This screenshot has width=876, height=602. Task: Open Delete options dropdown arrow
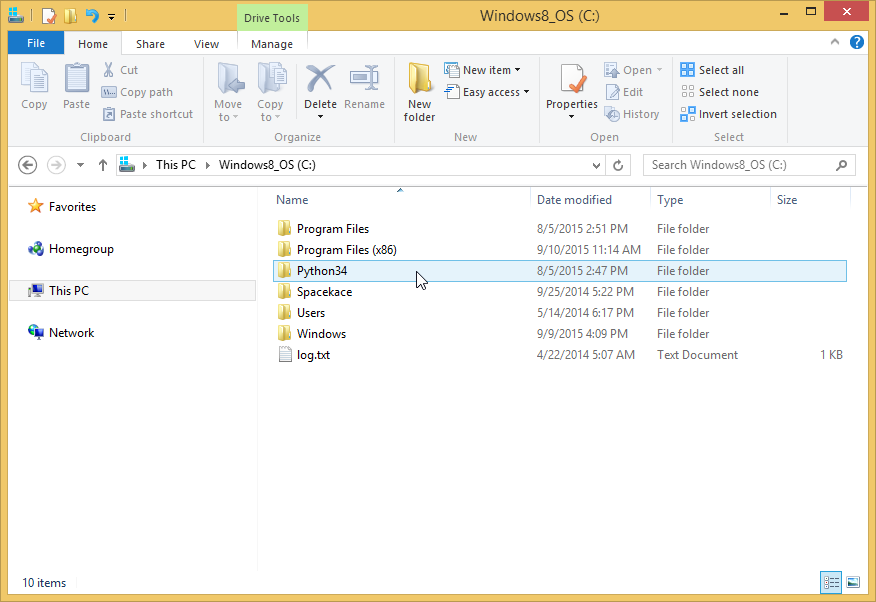click(x=321, y=117)
